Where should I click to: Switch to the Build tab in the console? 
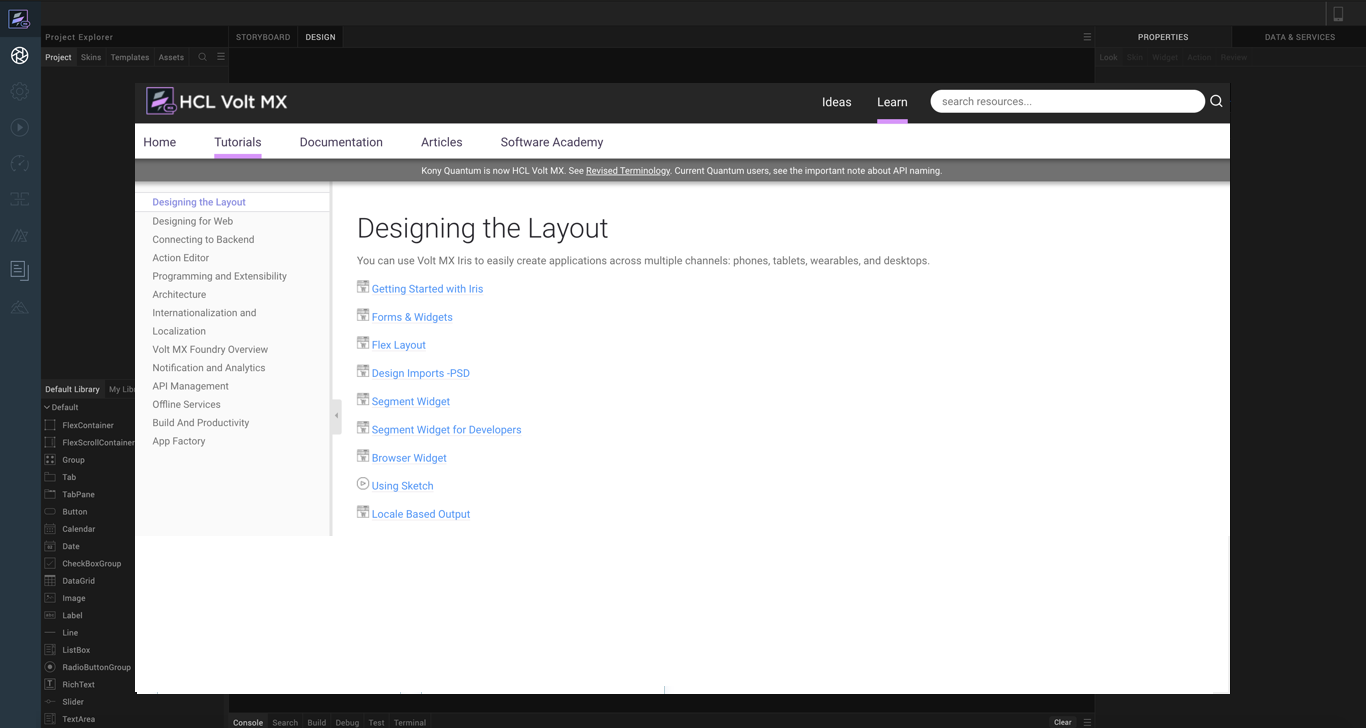[x=317, y=722]
